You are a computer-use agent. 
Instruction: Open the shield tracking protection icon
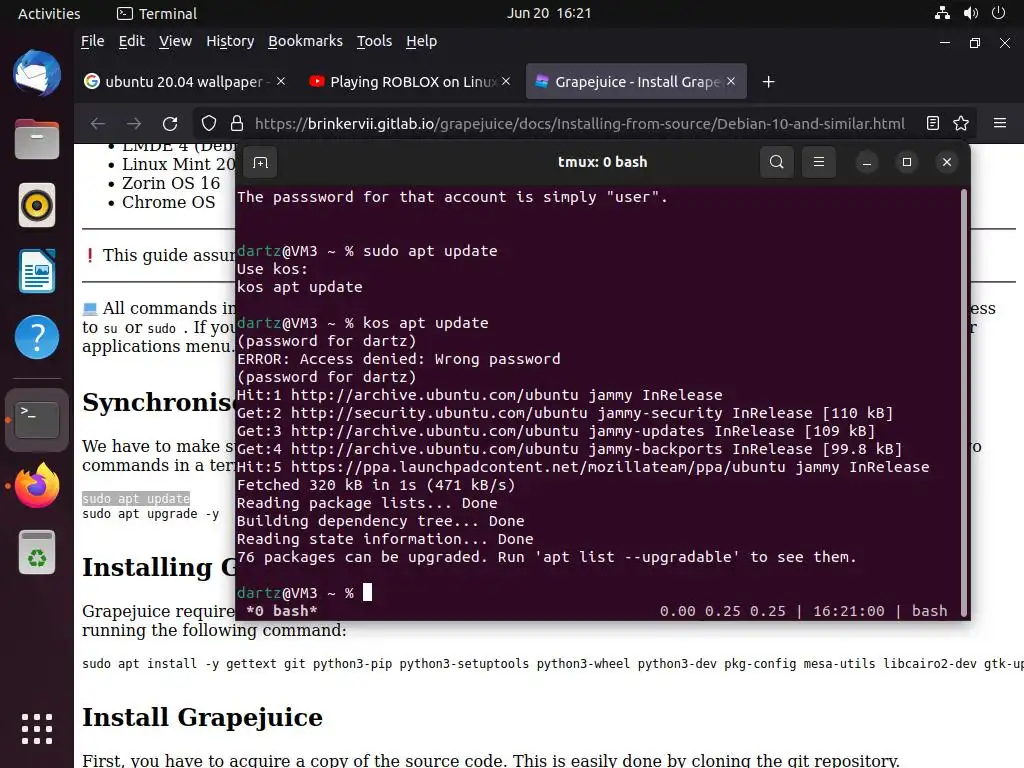[x=208, y=123]
